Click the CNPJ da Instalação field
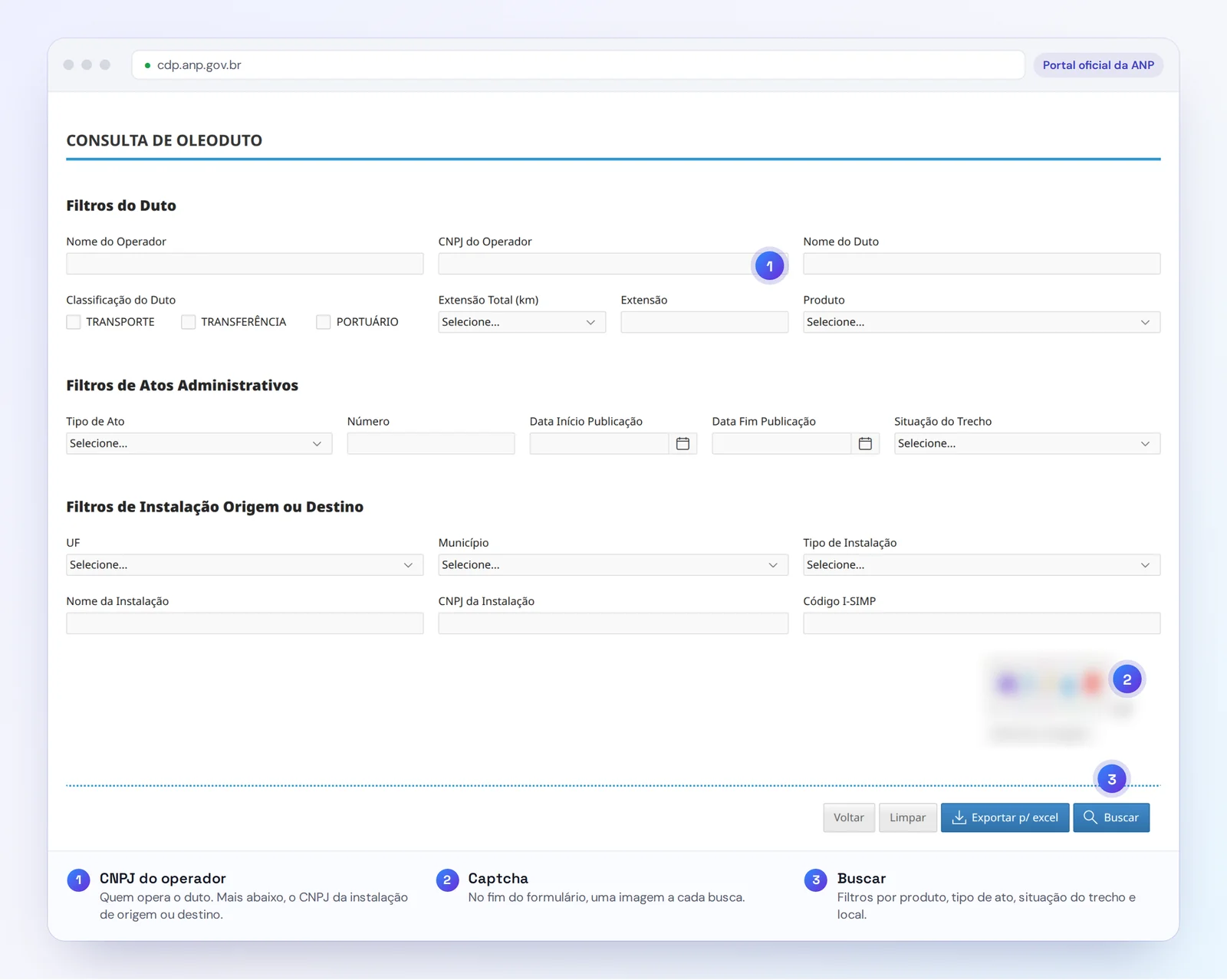The image size is (1227, 980). click(x=613, y=623)
